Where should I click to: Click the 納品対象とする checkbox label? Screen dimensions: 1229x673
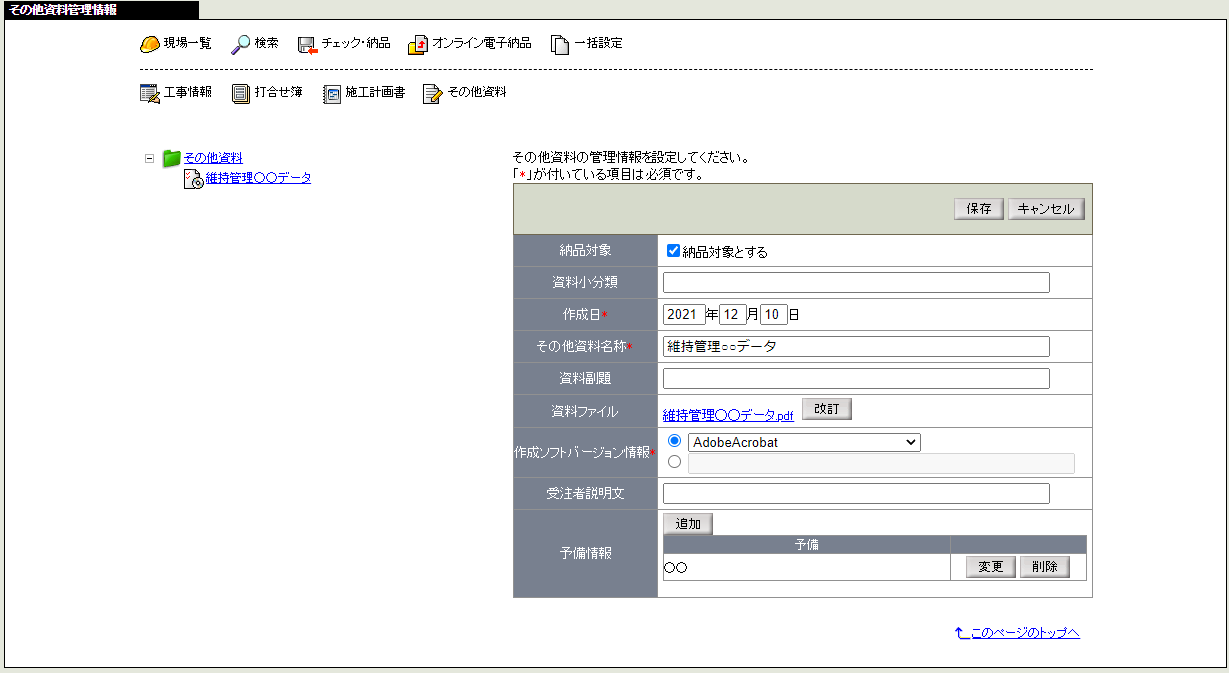725,252
